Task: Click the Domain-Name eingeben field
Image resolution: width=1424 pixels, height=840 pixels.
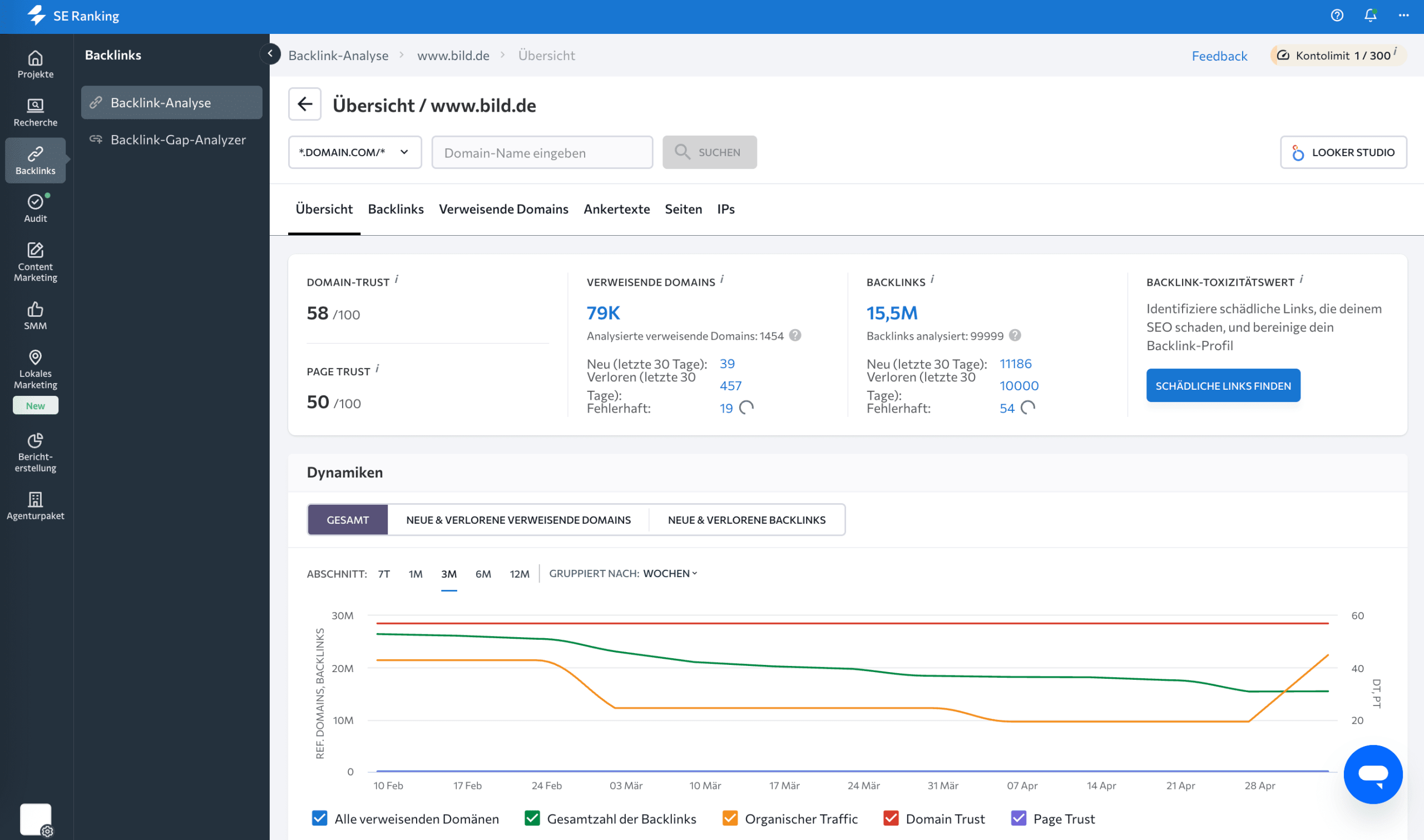Action: pyautogui.click(x=542, y=152)
